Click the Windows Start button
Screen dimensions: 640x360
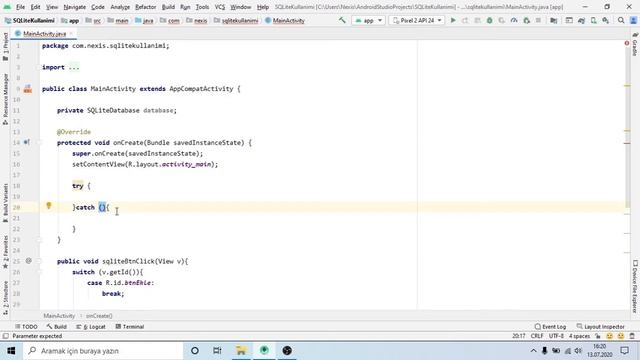[x=11, y=351]
